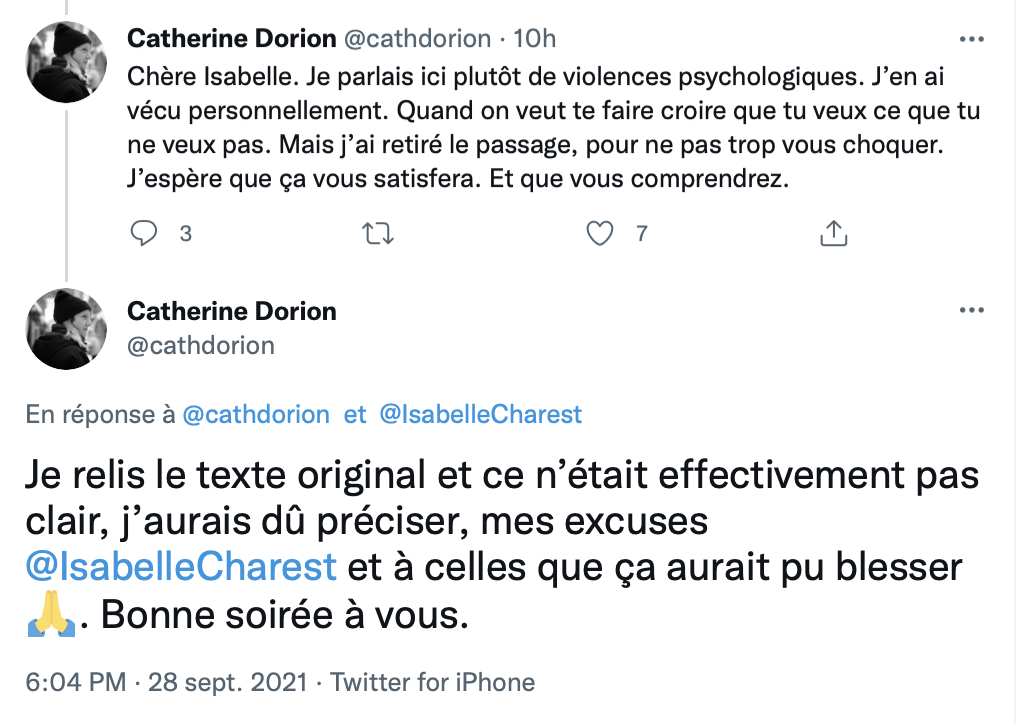Open the share icon on first tweet

(834, 233)
